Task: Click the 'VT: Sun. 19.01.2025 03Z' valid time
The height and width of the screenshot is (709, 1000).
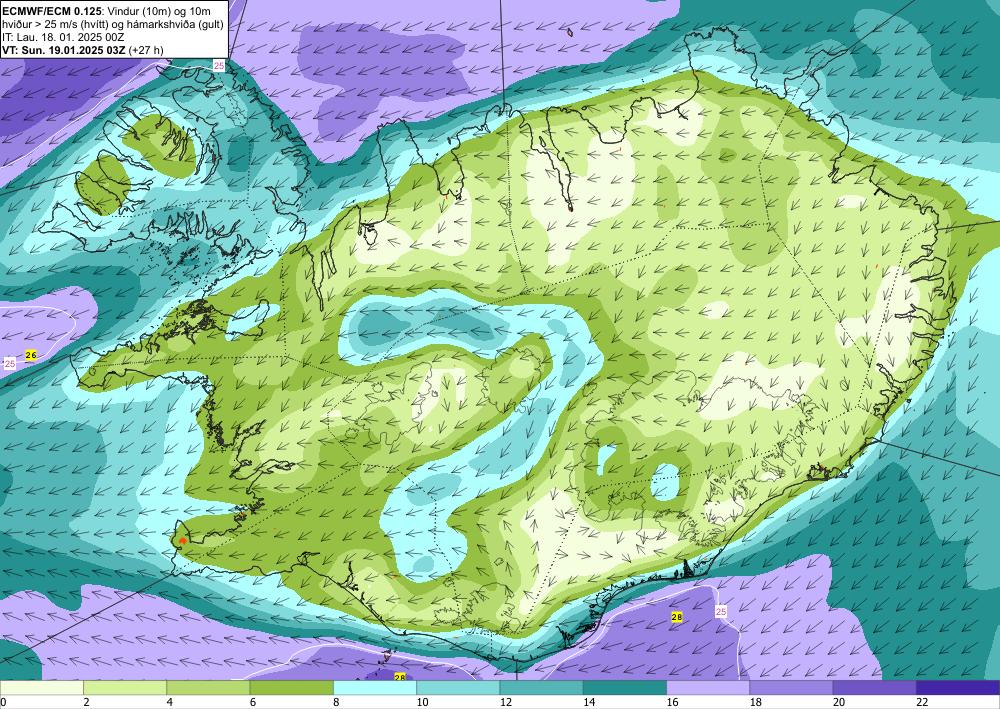Action: [64, 50]
